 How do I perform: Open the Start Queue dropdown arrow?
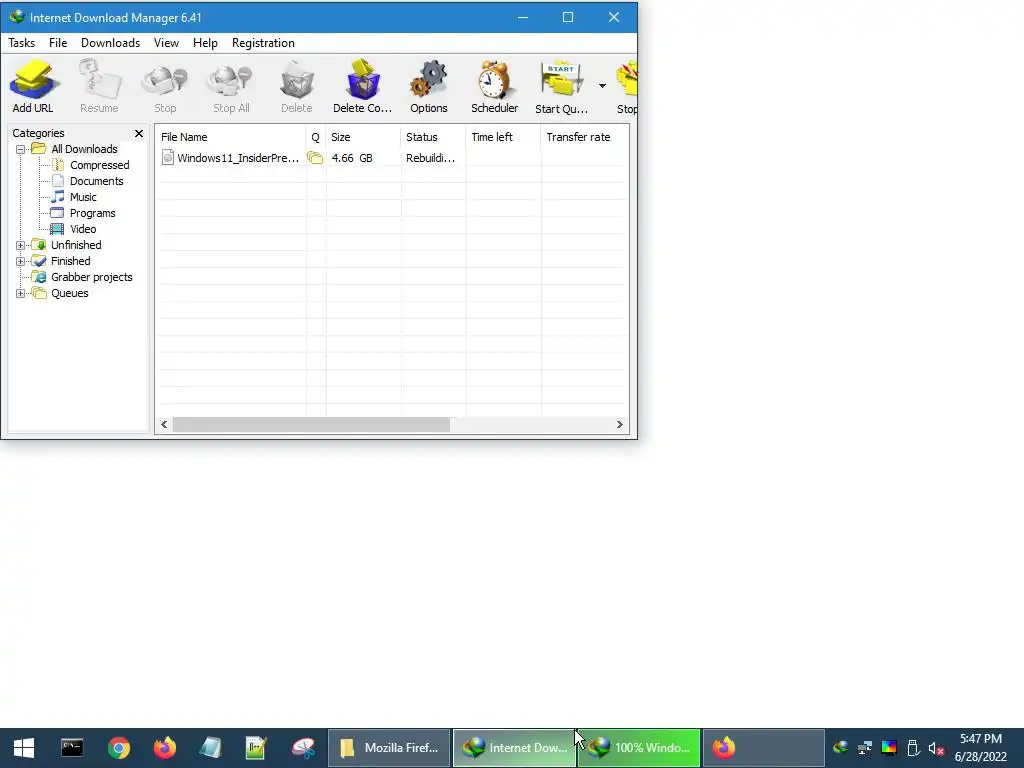(x=602, y=86)
